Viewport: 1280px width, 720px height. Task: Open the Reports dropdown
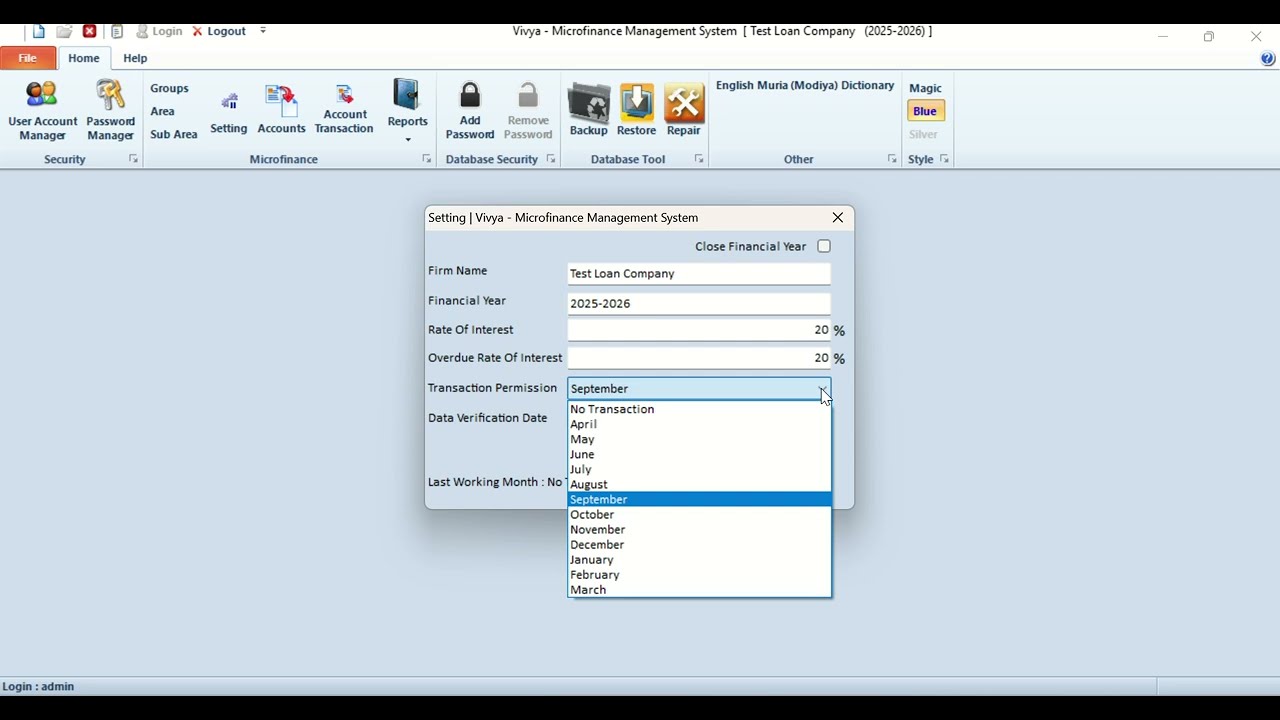click(x=408, y=111)
